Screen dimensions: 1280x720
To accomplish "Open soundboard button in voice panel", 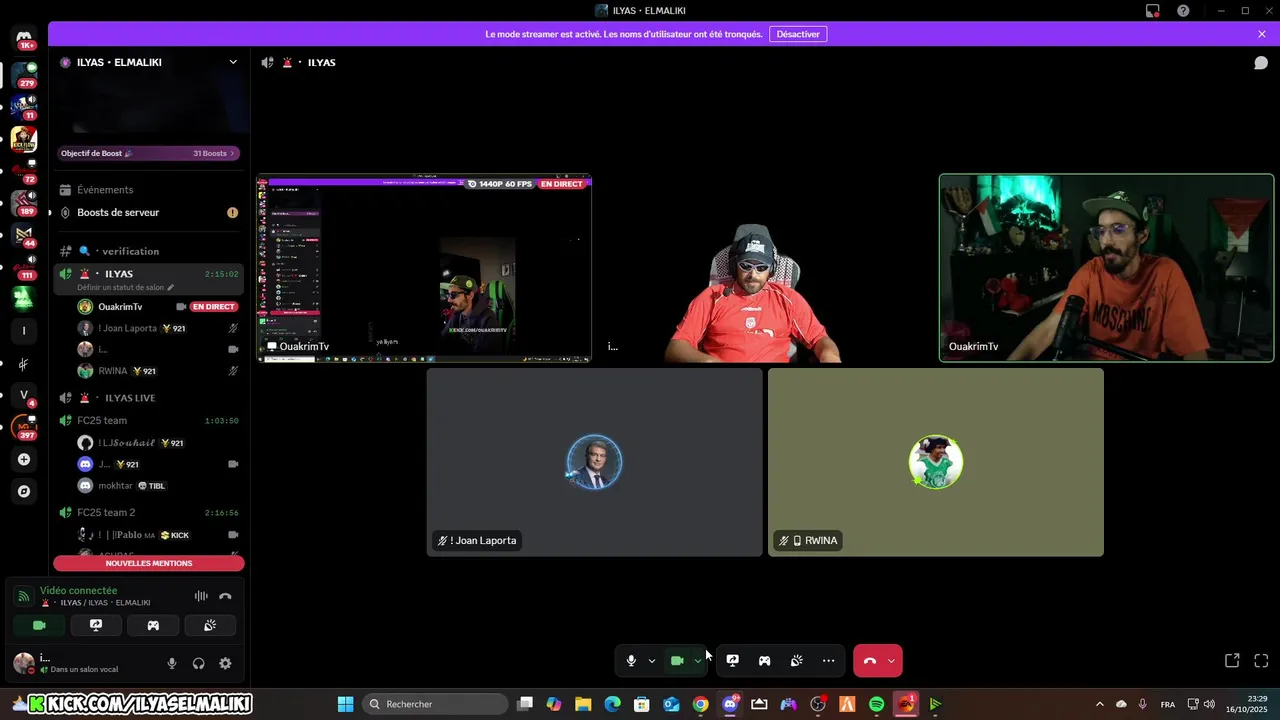I will tap(210, 625).
